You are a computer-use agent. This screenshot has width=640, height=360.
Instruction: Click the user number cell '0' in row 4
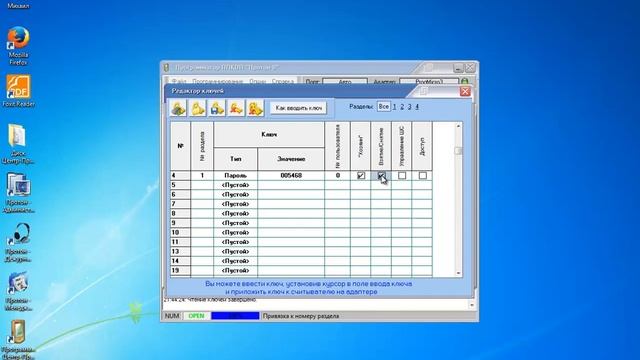pos(338,176)
